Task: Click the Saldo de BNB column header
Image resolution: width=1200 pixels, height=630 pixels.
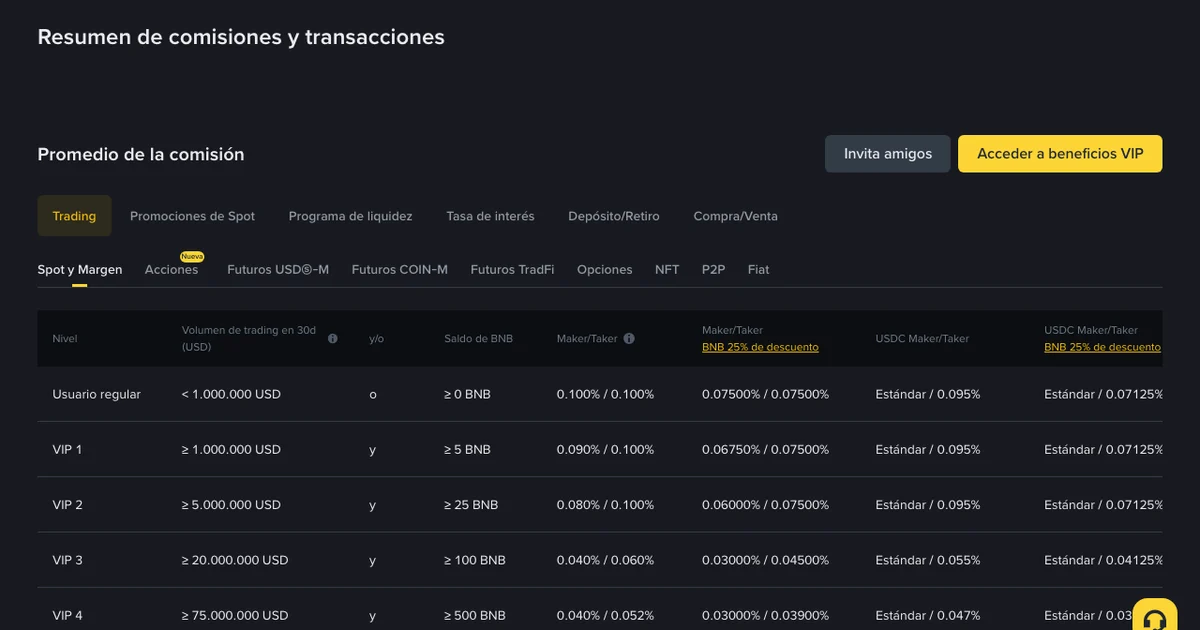Action: click(x=478, y=339)
